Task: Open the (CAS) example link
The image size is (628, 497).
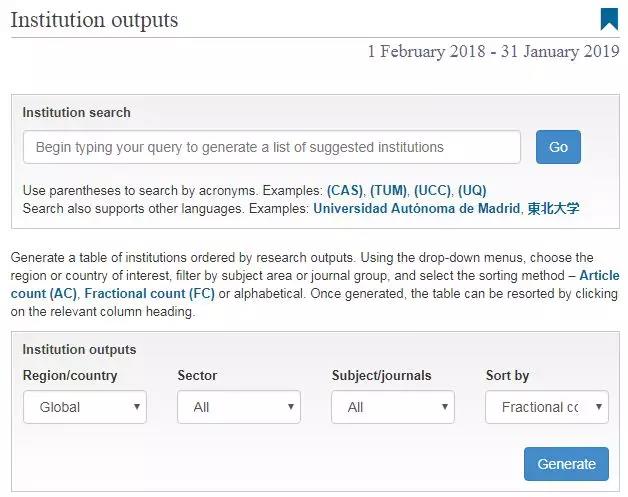Action: click(345, 190)
